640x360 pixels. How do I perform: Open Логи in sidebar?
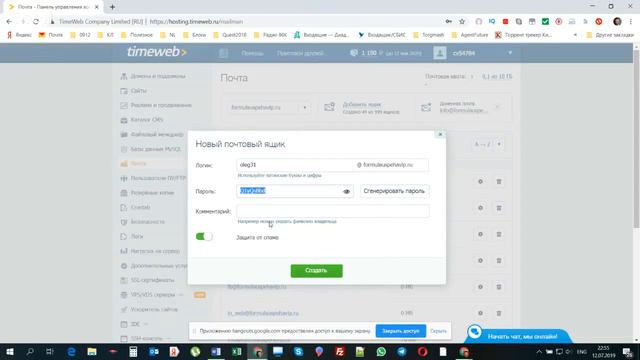pos(137,236)
